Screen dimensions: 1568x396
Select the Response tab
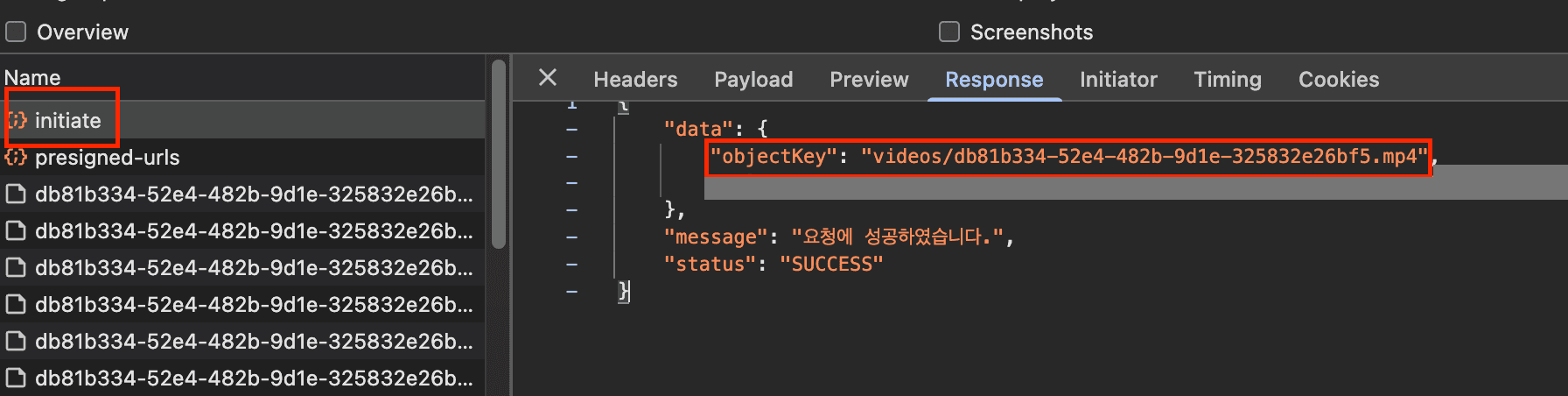(x=994, y=80)
